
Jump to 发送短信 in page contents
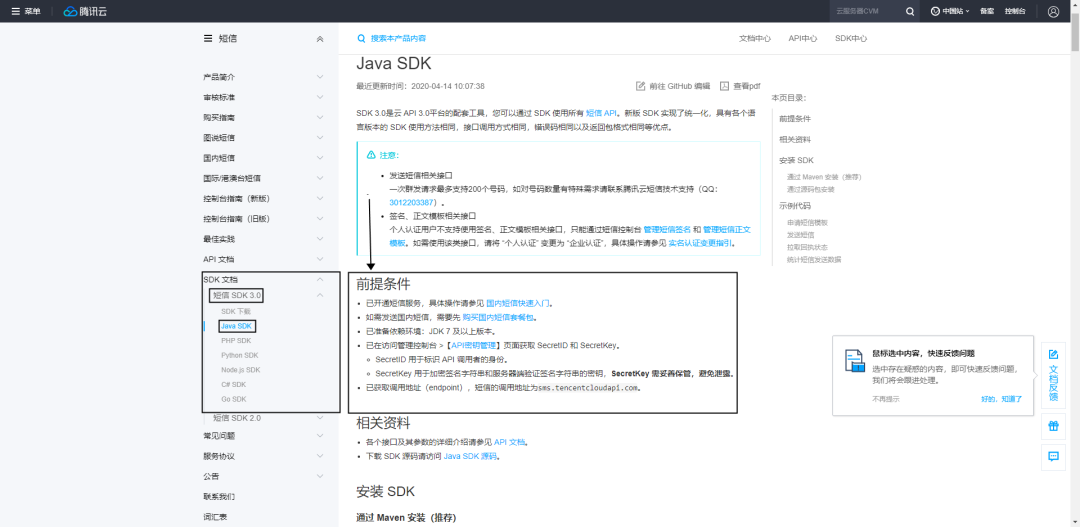click(x=800, y=235)
